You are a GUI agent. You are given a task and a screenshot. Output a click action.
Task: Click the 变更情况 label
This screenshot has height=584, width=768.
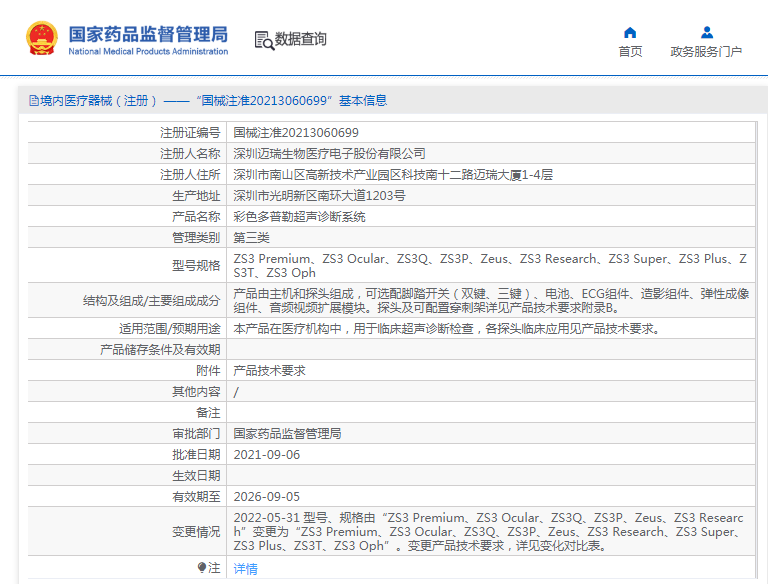pyautogui.click(x=196, y=532)
